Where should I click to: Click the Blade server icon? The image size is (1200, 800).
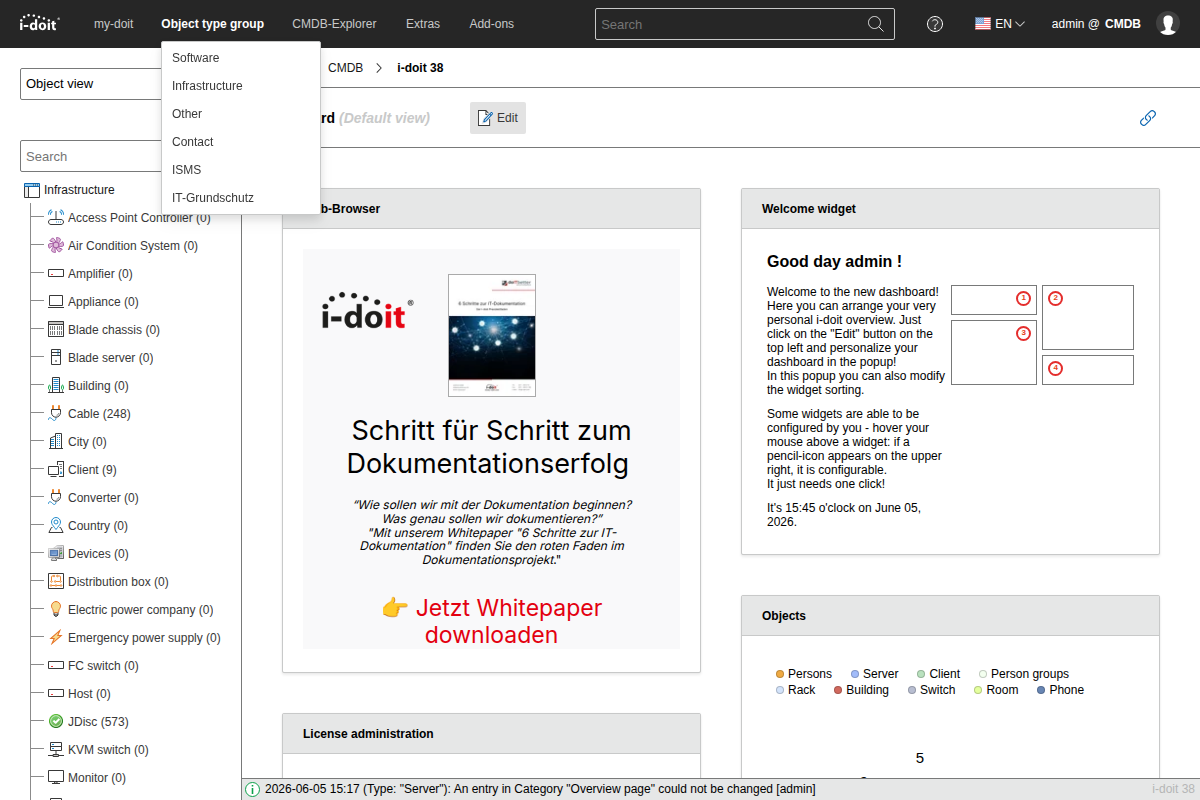click(x=56, y=358)
